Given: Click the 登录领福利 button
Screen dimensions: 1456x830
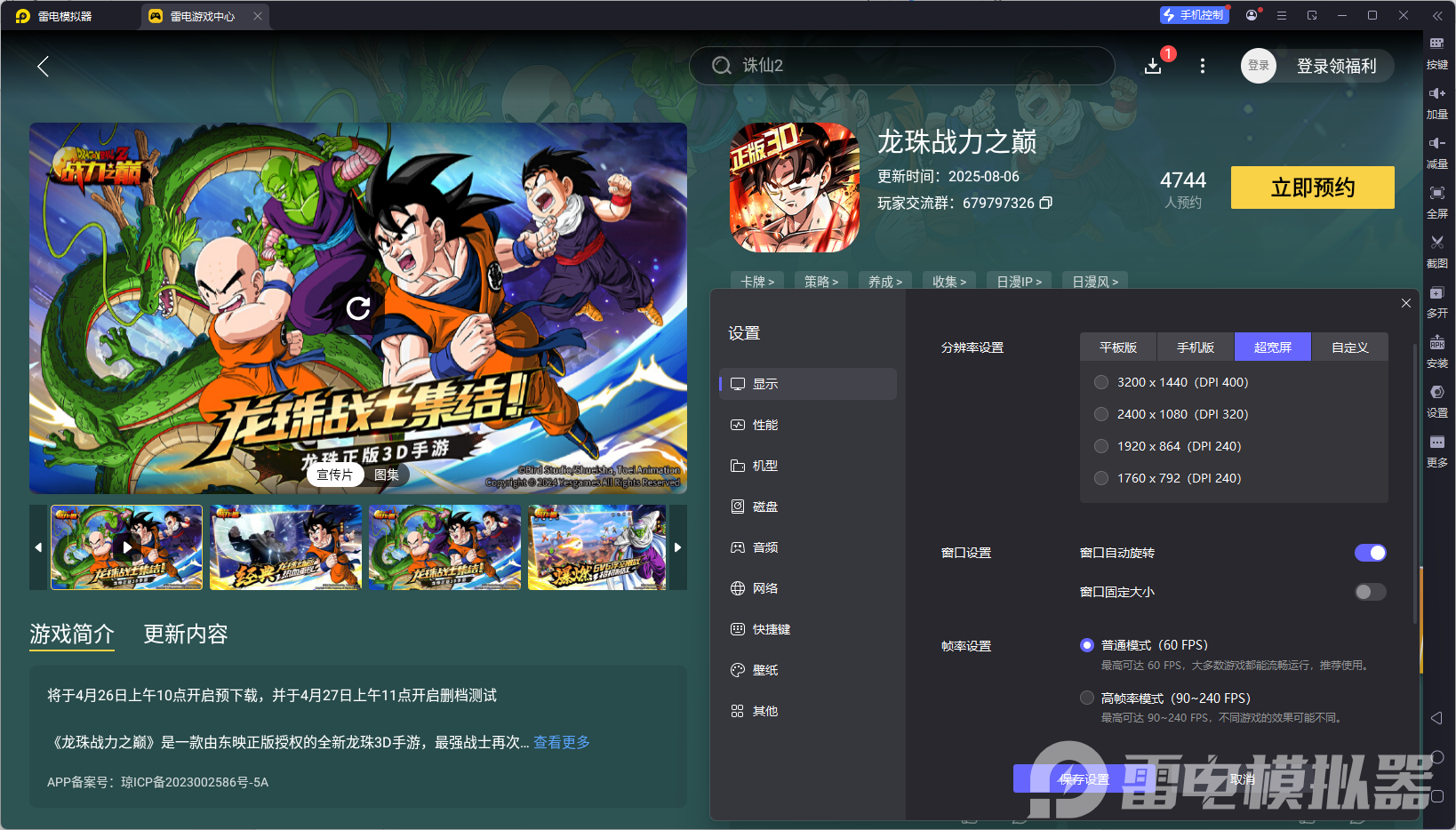Looking at the screenshot, I should (x=1336, y=66).
